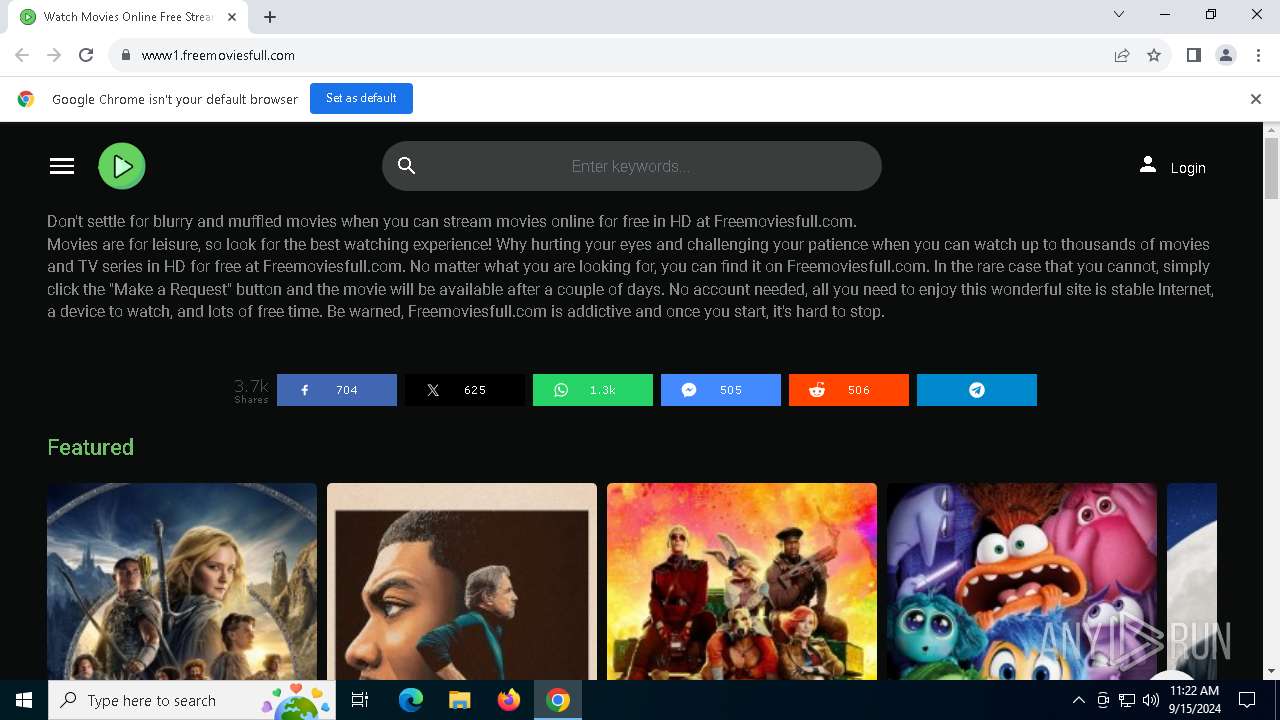Share on X button with 625
The width and height of the screenshot is (1280, 720).
(x=465, y=390)
